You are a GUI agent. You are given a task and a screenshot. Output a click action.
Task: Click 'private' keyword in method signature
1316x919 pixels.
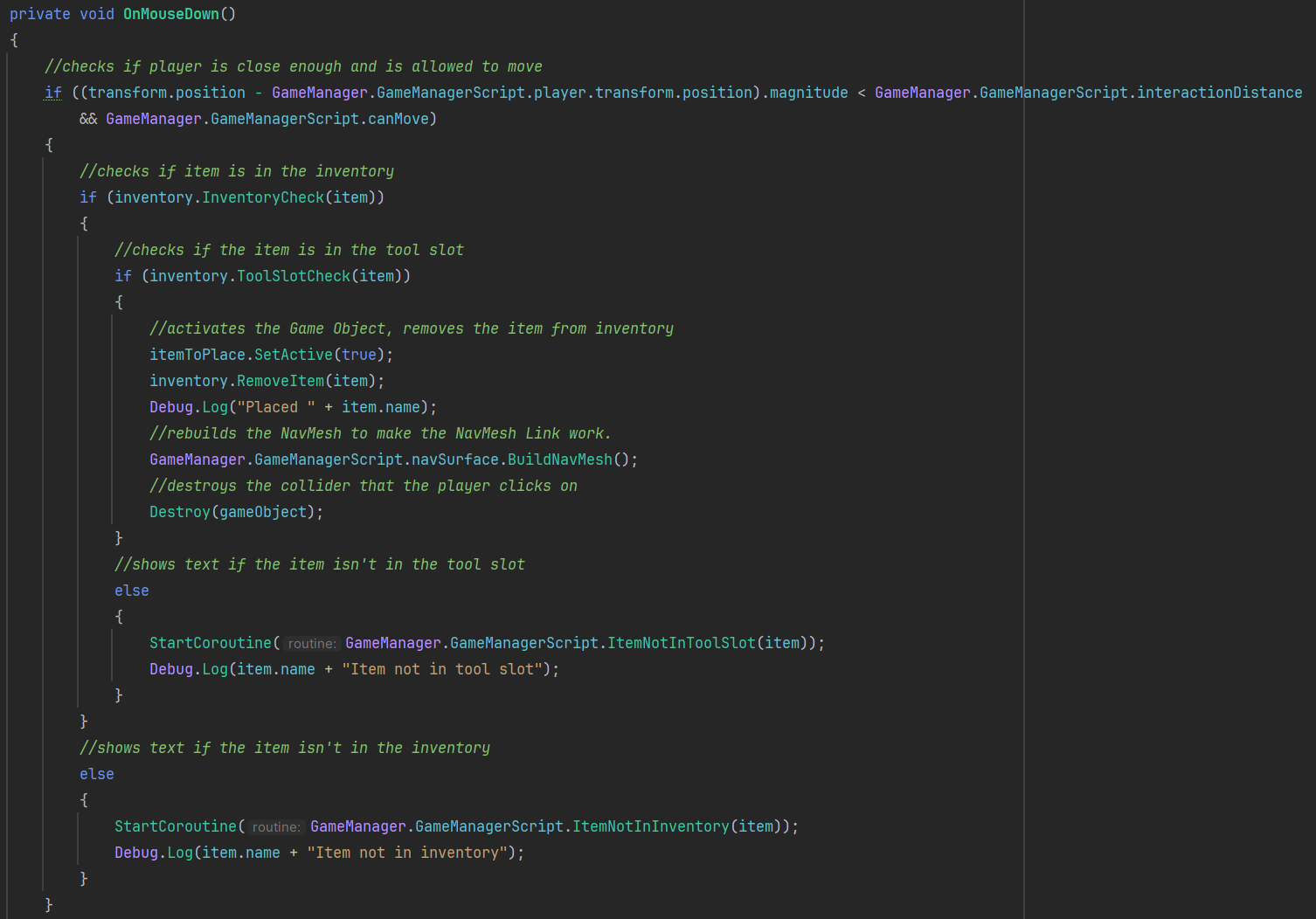tap(40, 14)
